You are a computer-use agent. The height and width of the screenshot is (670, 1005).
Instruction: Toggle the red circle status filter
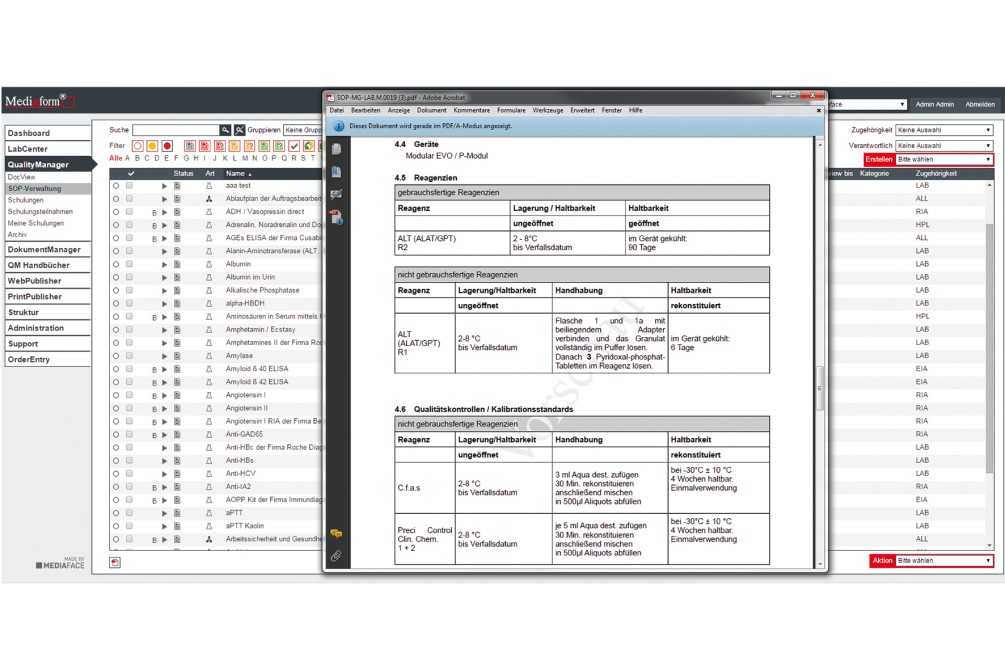click(x=167, y=146)
